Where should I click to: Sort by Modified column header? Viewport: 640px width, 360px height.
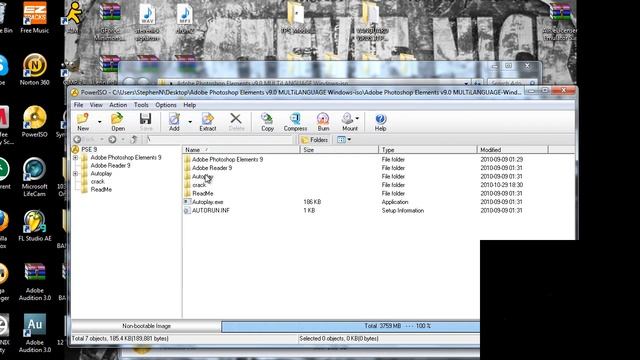[x=513, y=150]
